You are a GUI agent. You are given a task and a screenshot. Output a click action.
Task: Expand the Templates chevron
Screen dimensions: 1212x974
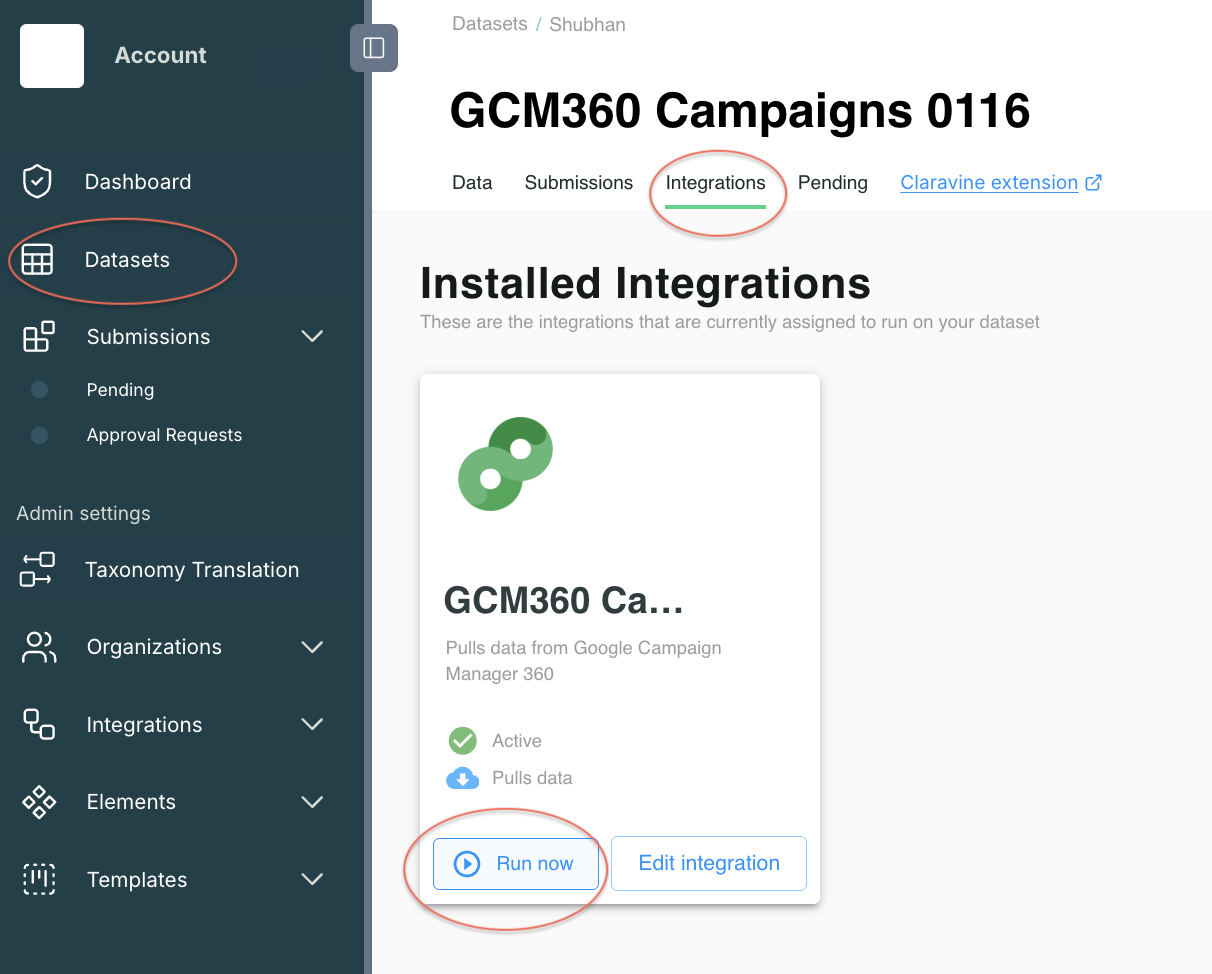[x=312, y=880]
